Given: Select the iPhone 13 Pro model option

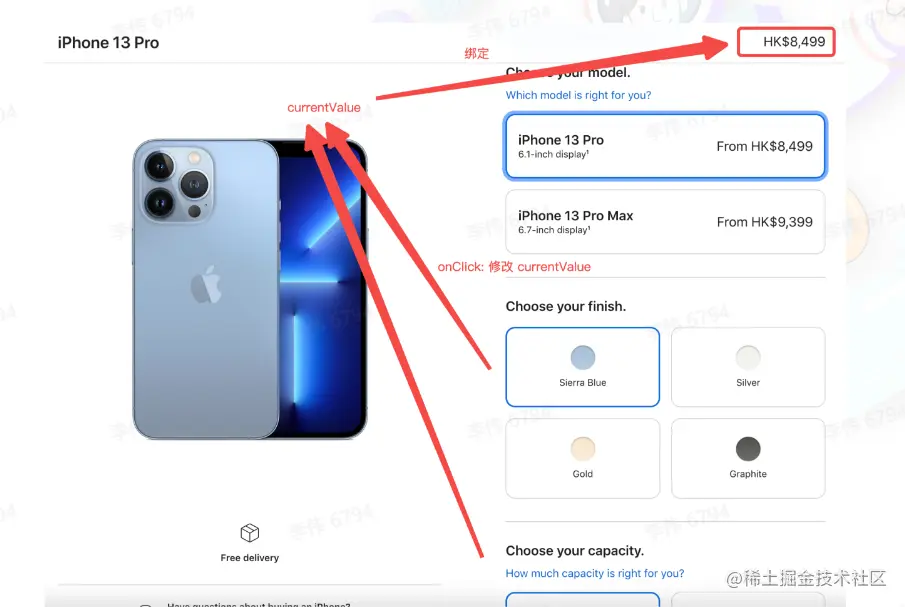Looking at the screenshot, I should pyautogui.click(x=665, y=146).
